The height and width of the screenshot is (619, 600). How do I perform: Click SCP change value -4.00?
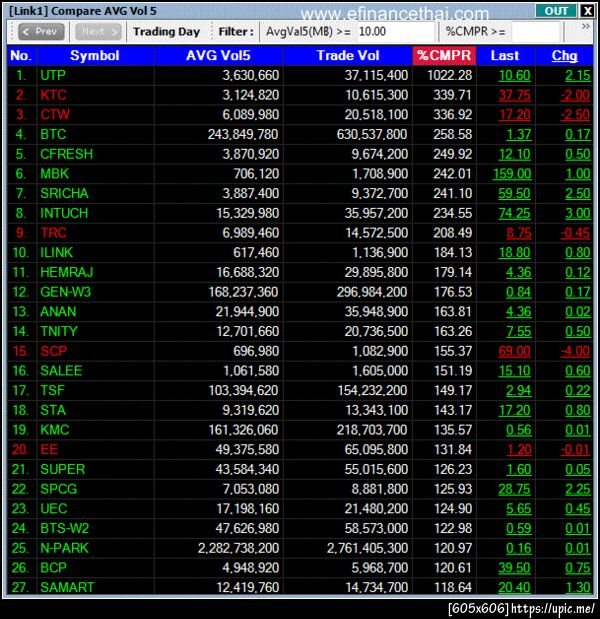(x=575, y=351)
